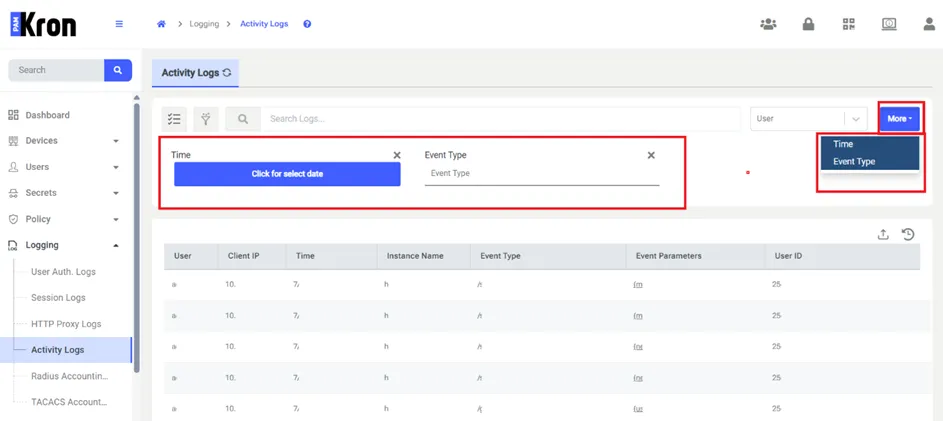Expand the Policy menu arrow
Viewport: 943px width, 421px height.
116,220
